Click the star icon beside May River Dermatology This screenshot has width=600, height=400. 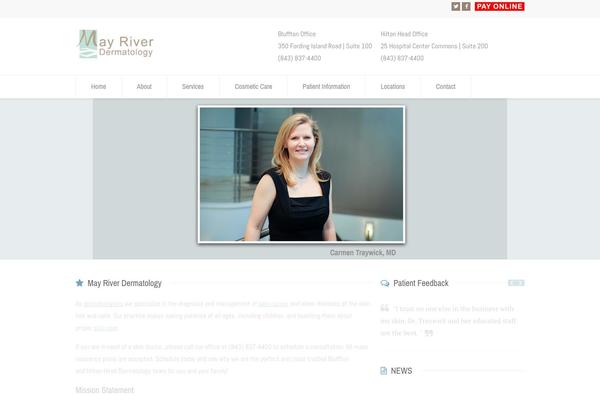coord(79,283)
